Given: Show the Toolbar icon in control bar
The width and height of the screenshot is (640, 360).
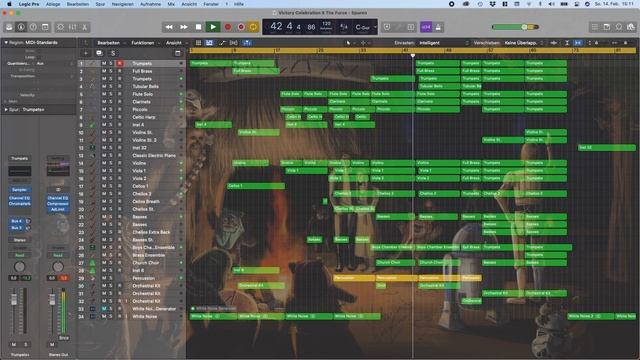Looking at the screenshot, I should pyautogui.click(x=45, y=27).
